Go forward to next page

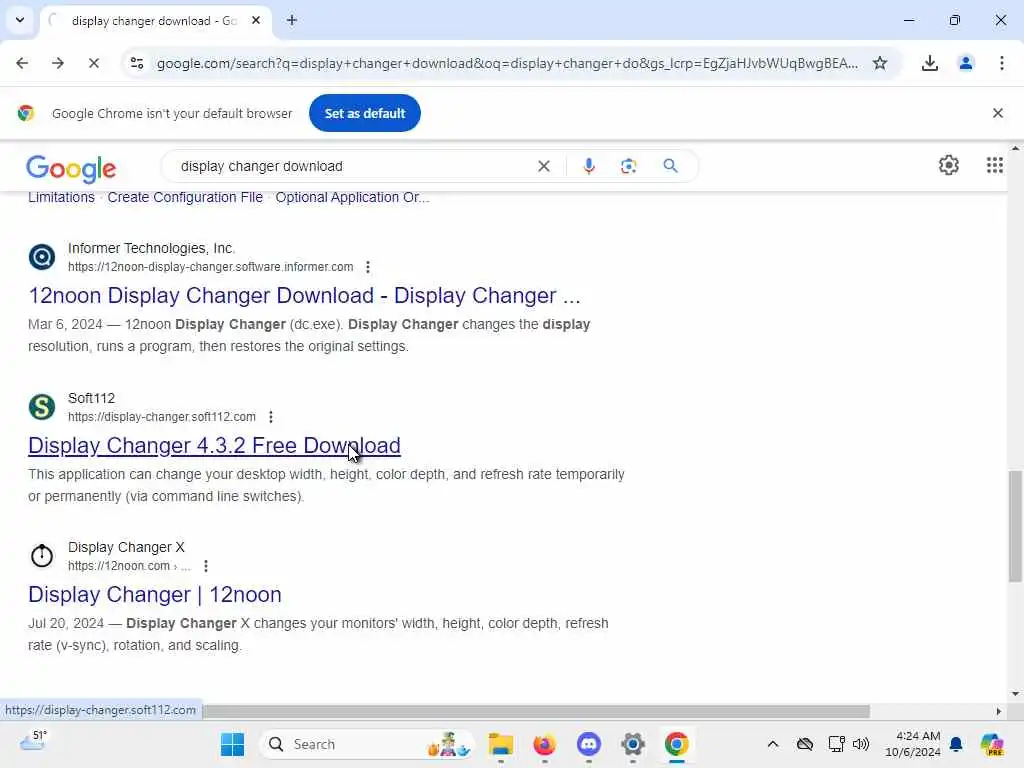point(58,63)
